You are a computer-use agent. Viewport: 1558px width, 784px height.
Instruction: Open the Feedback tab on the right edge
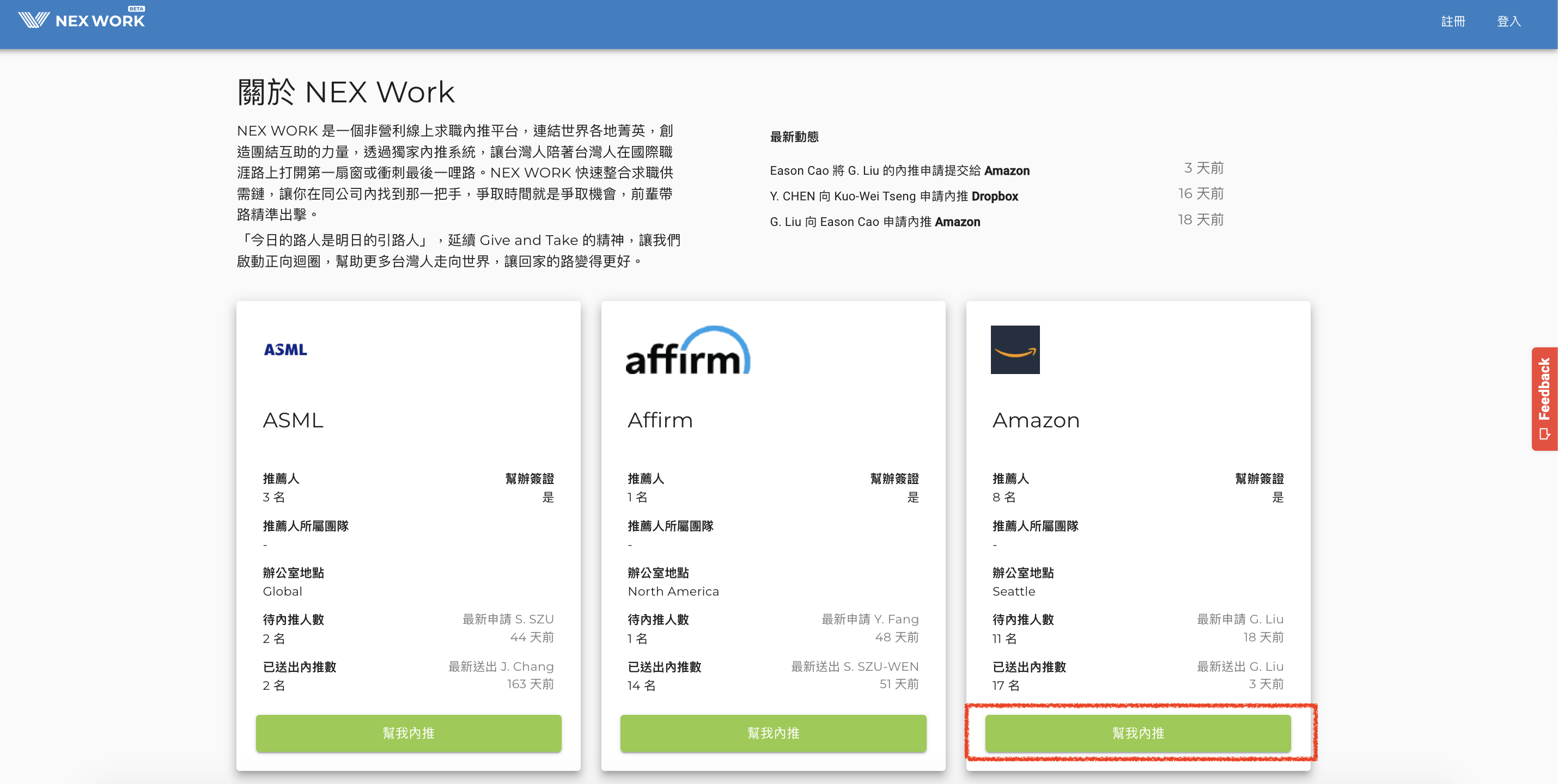click(x=1545, y=399)
